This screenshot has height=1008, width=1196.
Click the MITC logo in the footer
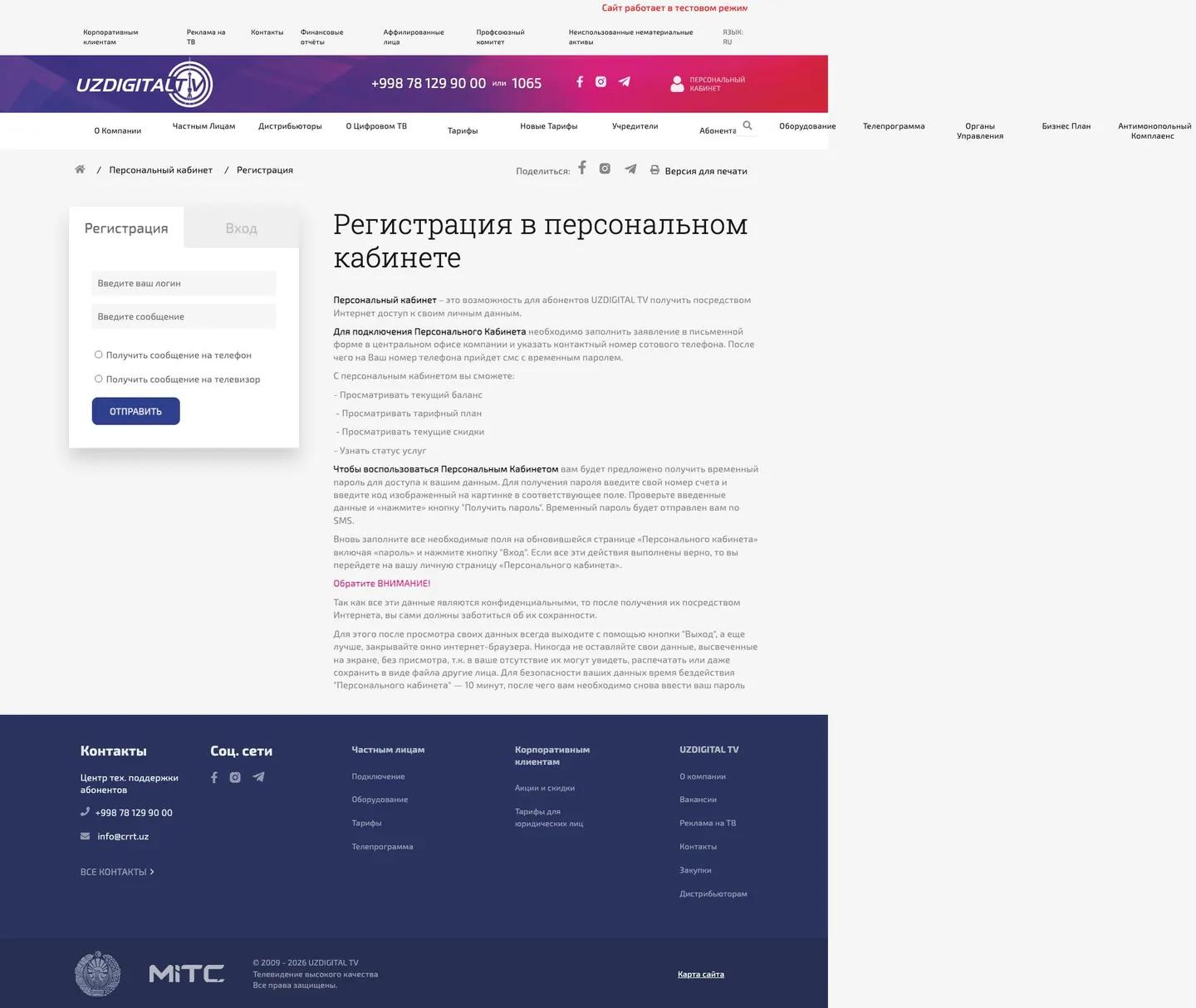(x=187, y=973)
